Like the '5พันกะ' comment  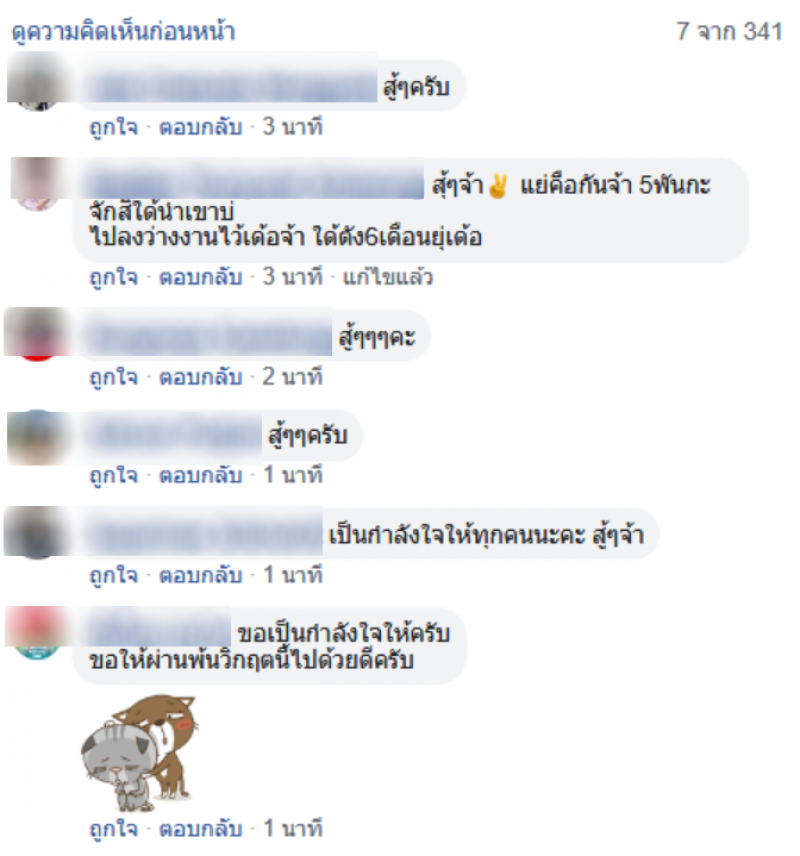(114, 277)
